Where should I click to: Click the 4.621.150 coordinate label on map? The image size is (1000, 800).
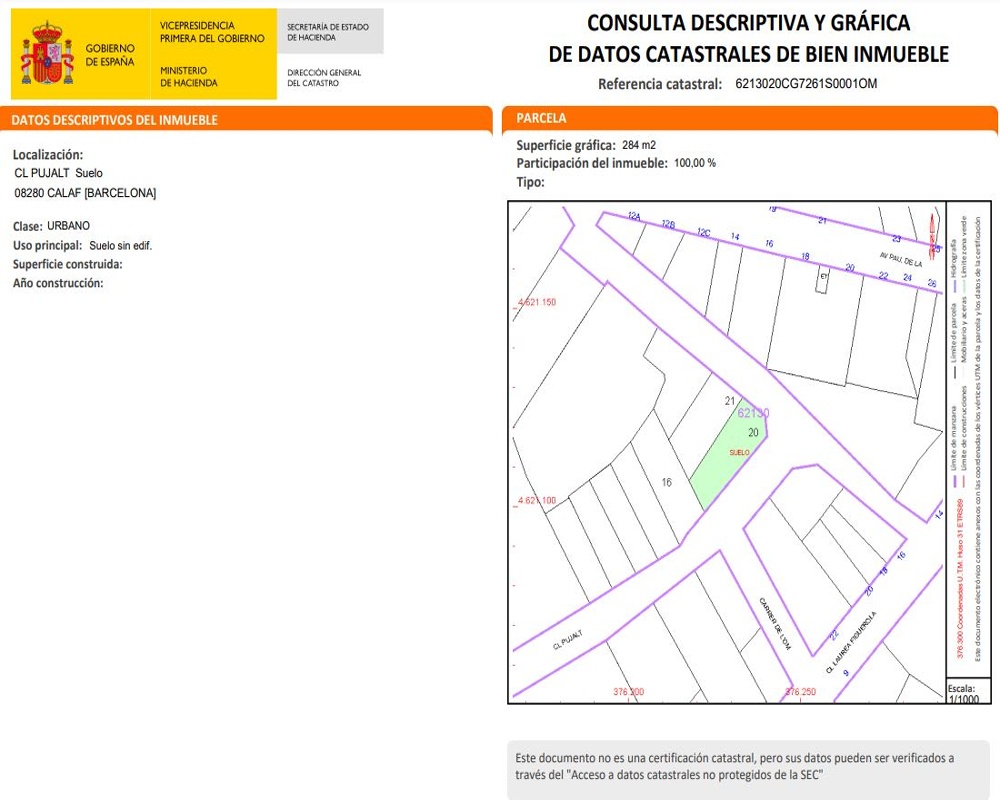tap(536, 302)
